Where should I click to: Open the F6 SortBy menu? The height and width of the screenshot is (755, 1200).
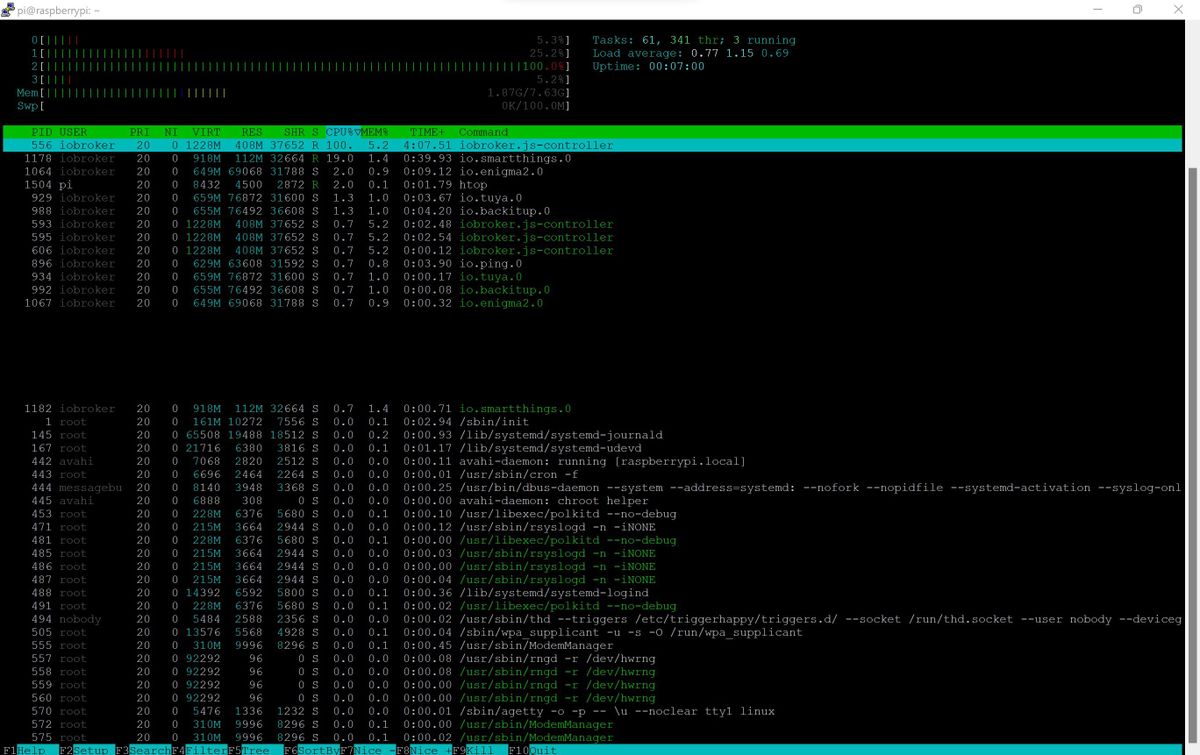[x=310, y=749]
